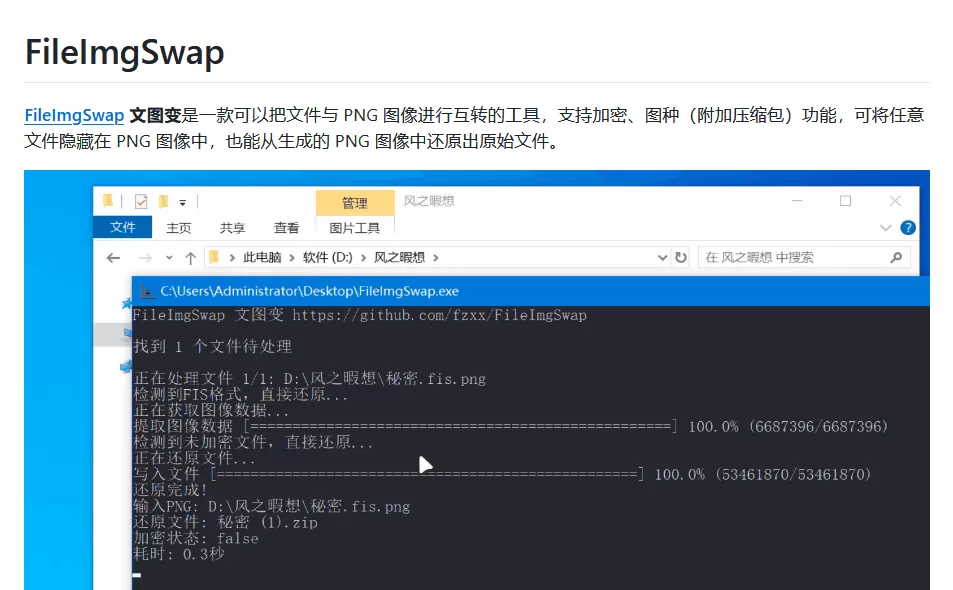
Task: Open the address bar history dropdown chevron
Action: [x=662, y=256]
